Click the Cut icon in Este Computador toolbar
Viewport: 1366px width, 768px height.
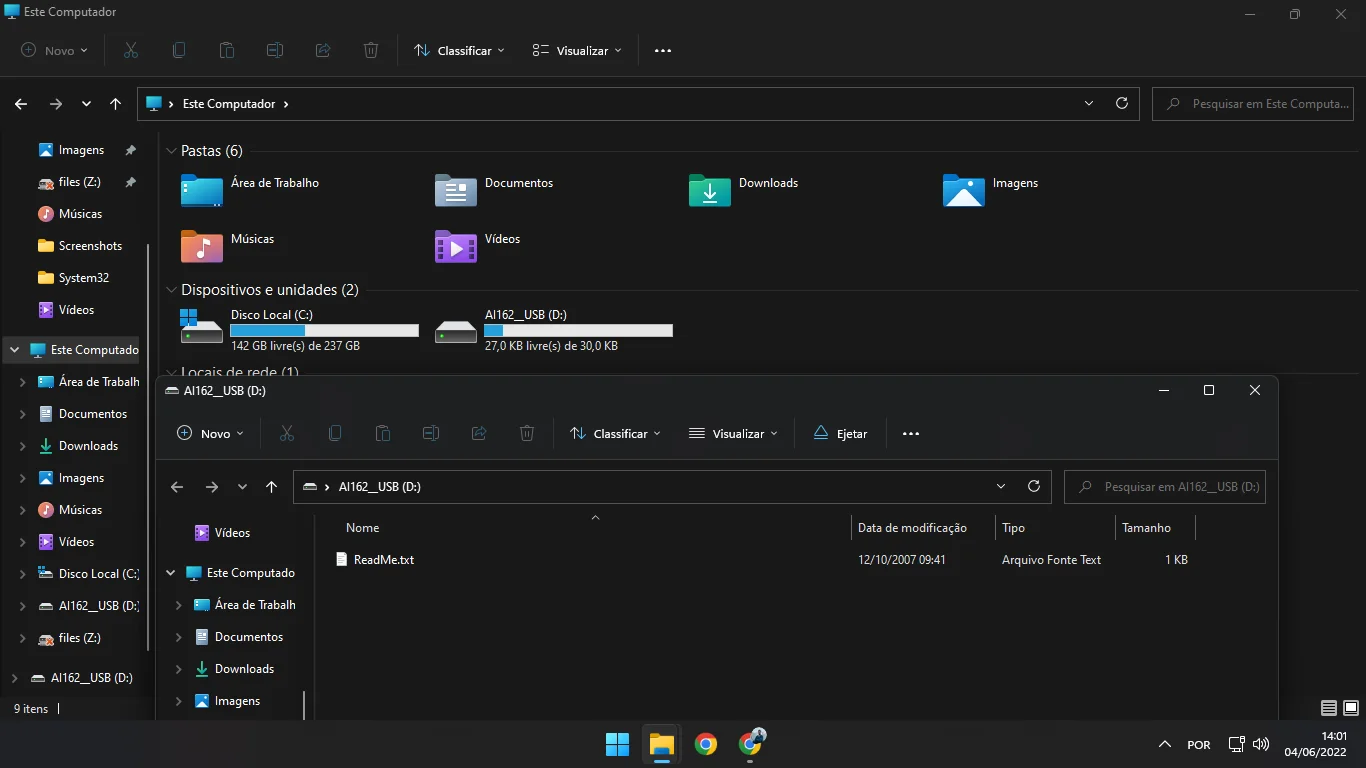click(x=131, y=50)
